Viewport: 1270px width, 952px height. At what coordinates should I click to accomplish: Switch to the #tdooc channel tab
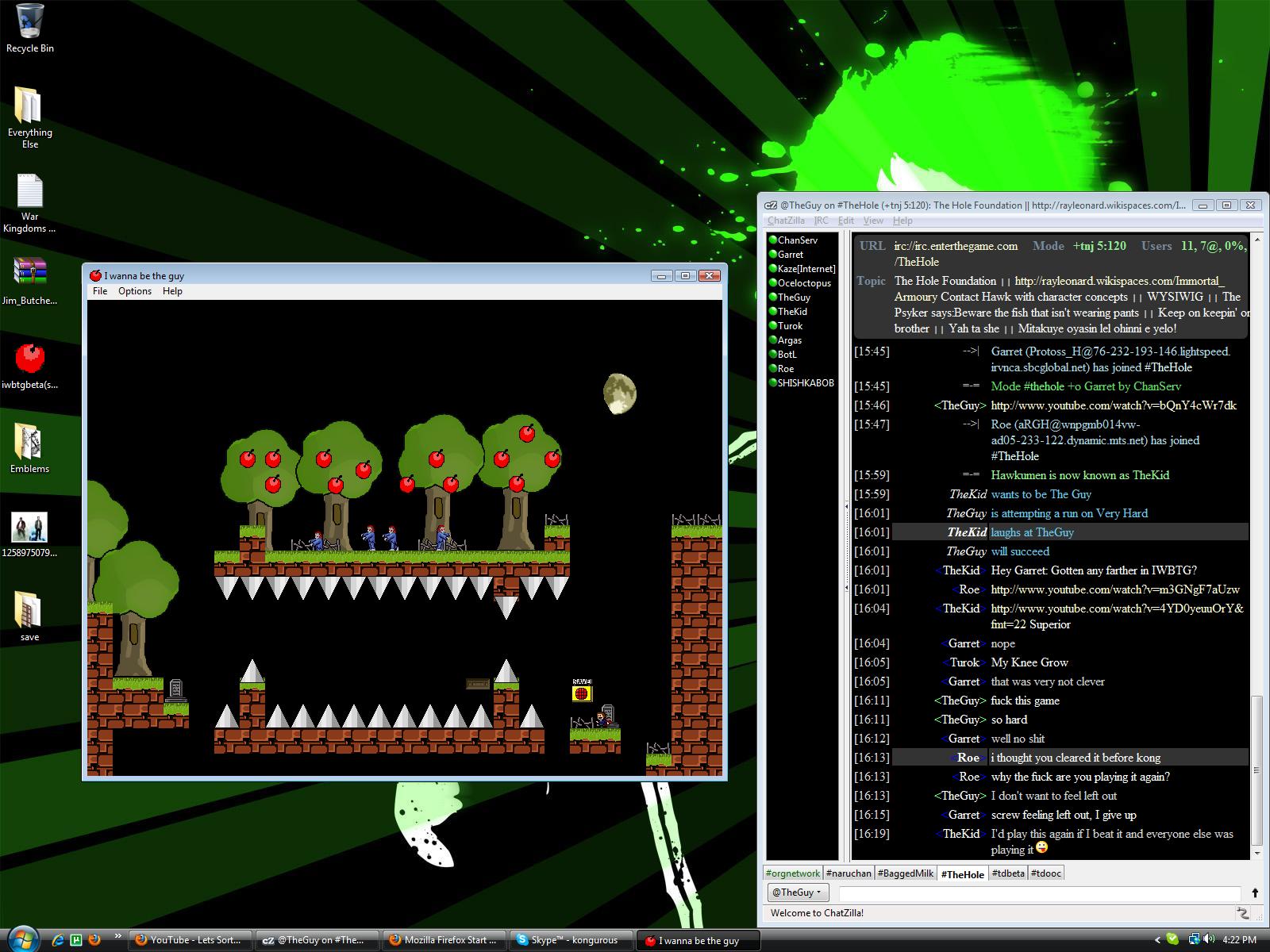click(1046, 873)
